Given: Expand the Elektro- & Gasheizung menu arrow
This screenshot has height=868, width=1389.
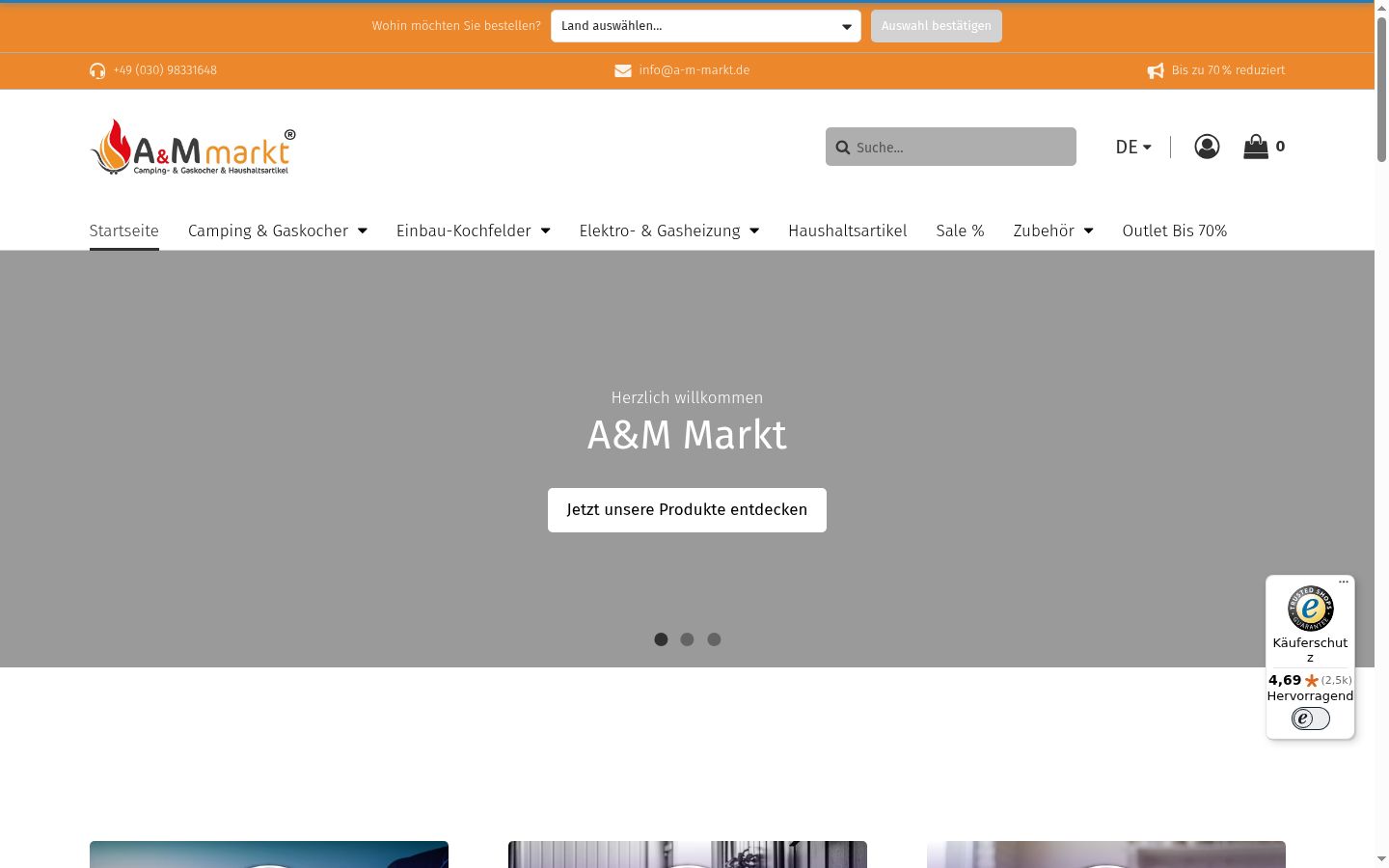Looking at the screenshot, I should click(754, 231).
